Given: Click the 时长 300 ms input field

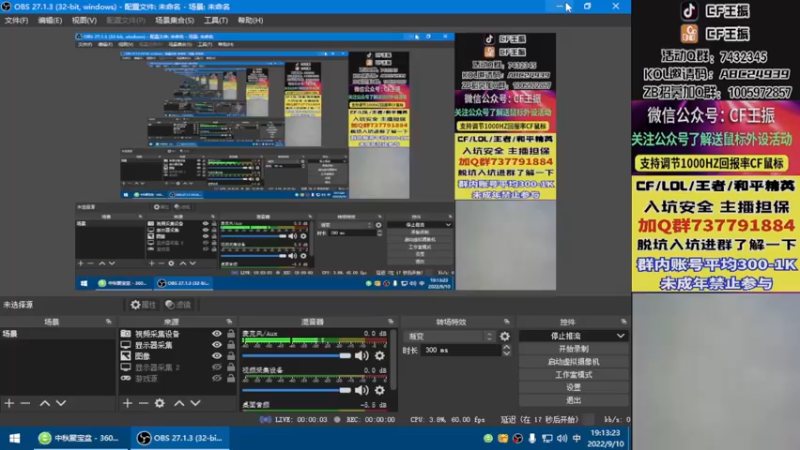Looking at the screenshot, I should click(461, 351).
